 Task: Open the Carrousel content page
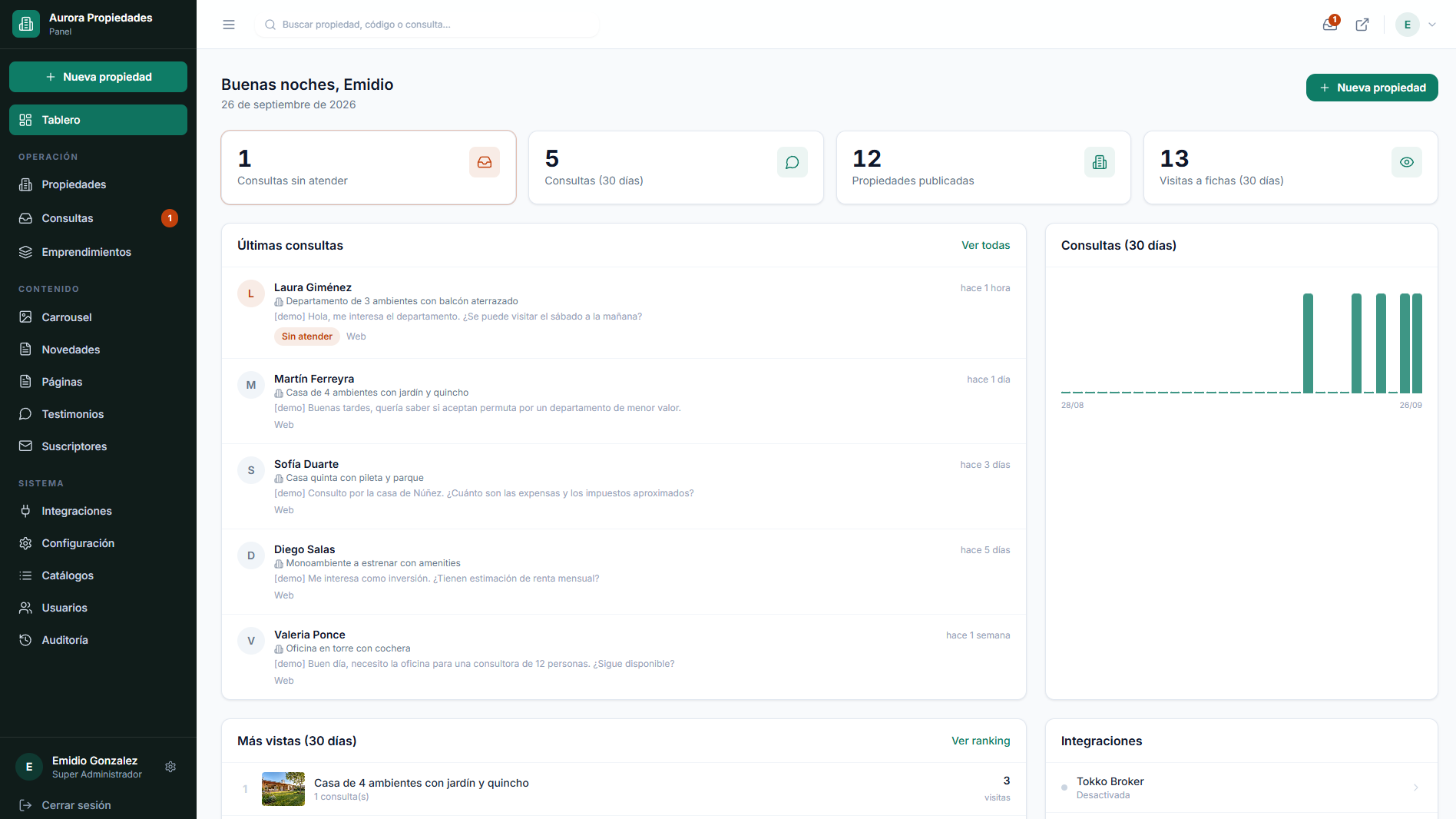click(x=98, y=317)
